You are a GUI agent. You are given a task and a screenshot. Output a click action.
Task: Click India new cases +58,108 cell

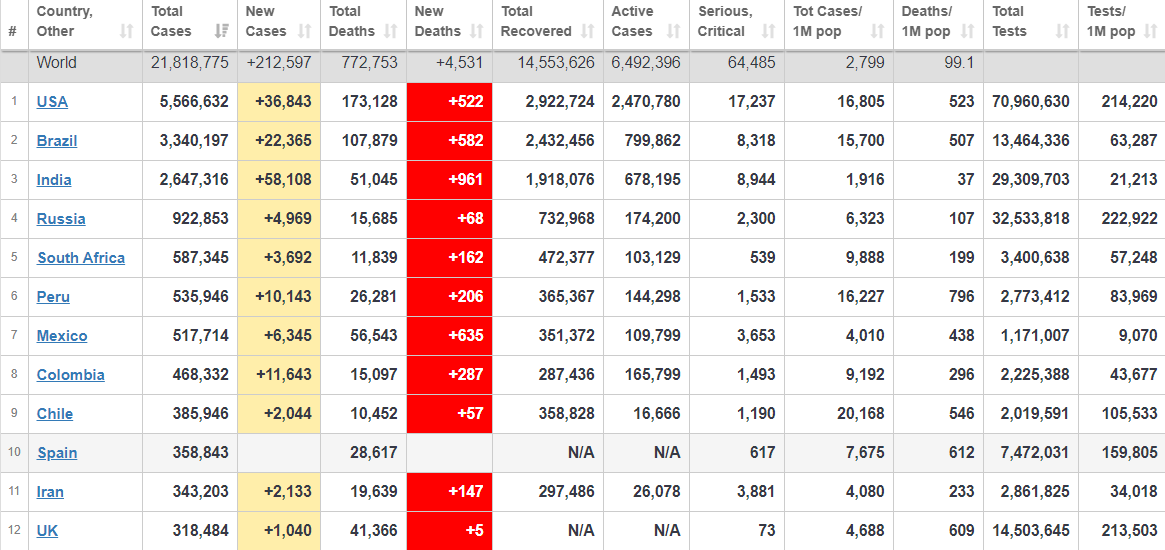279,180
